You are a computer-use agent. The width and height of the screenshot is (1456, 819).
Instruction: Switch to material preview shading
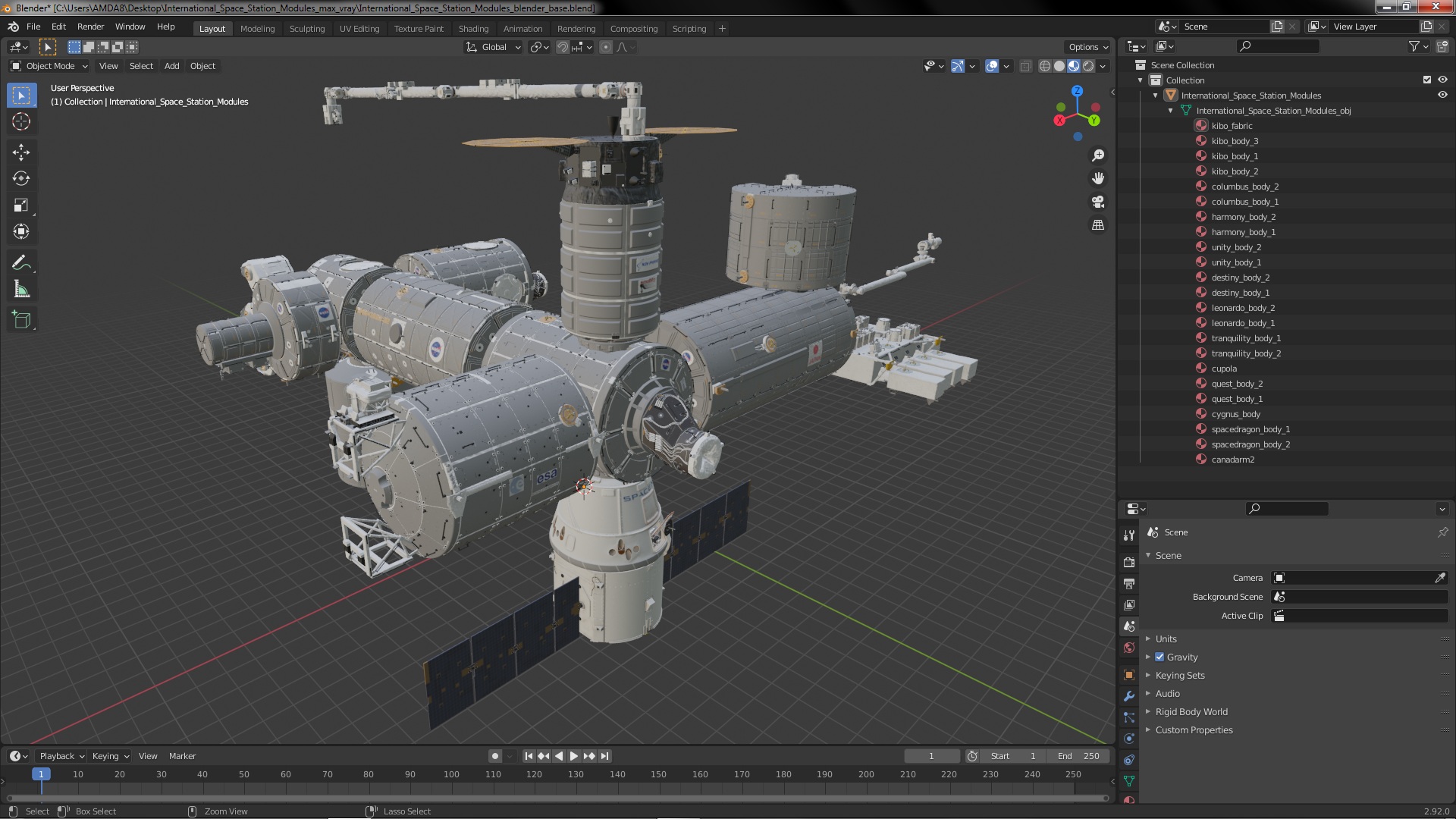(1074, 66)
